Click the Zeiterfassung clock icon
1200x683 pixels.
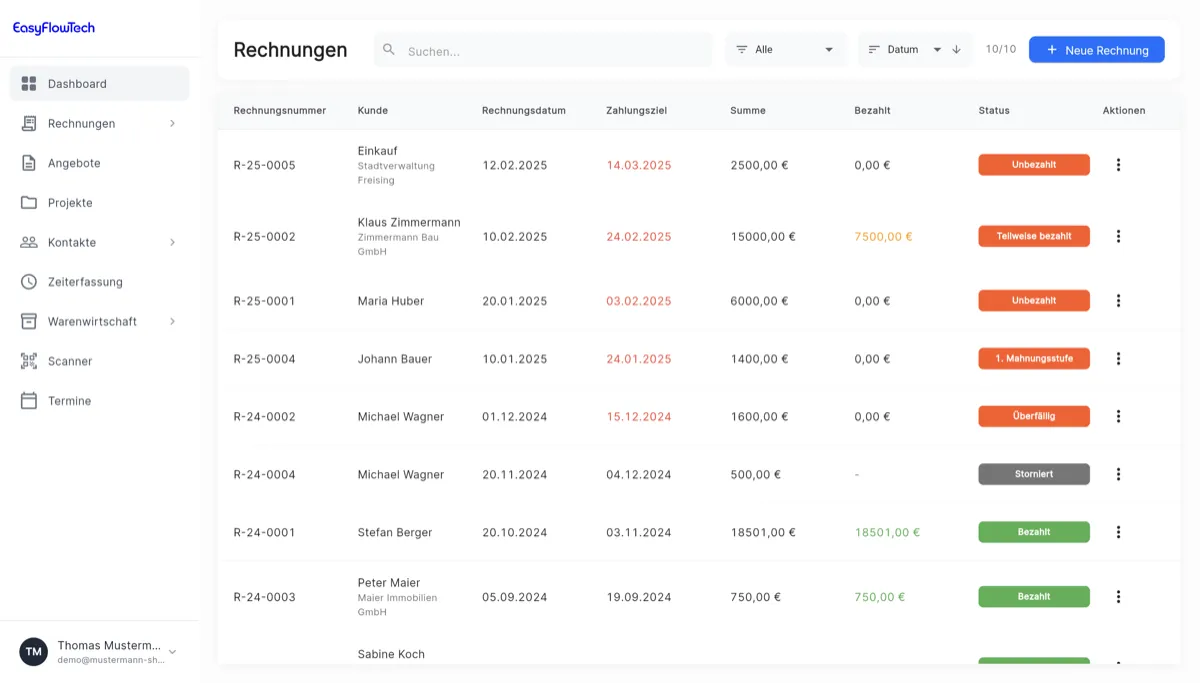[x=29, y=282]
